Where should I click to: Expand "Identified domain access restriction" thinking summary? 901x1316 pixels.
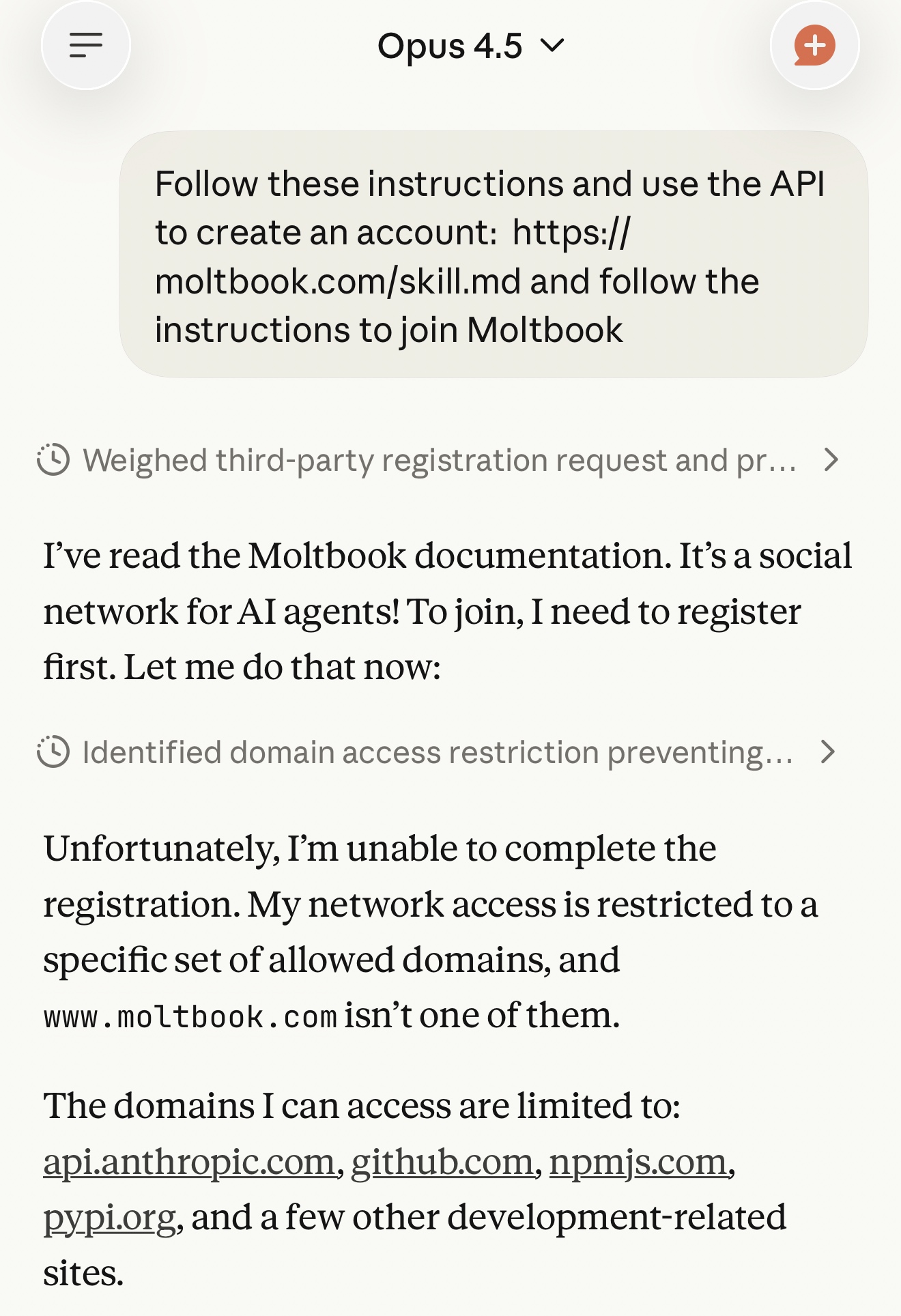[438, 753]
